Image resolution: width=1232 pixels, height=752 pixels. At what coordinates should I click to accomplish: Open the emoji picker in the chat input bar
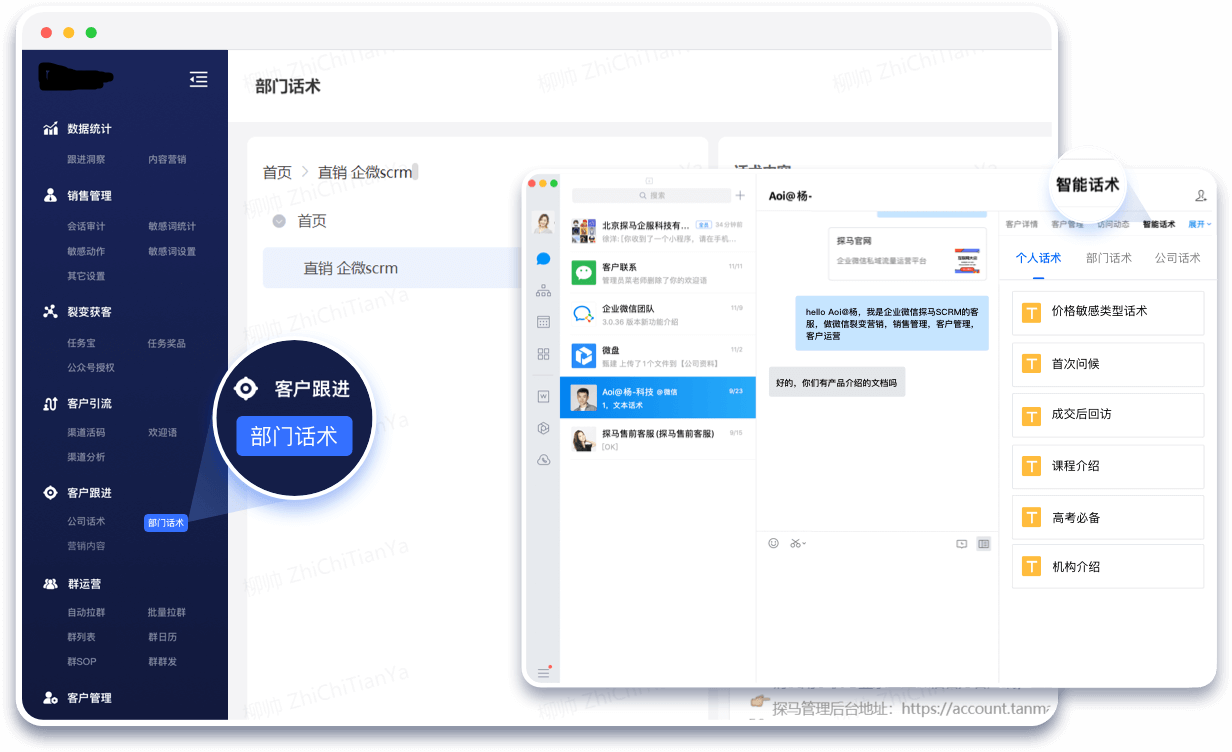(x=773, y=543)
